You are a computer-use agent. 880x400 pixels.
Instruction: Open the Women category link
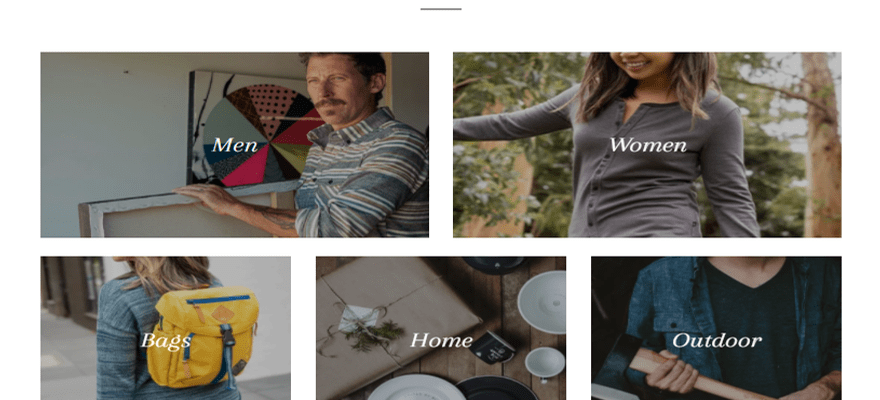point(648,145)
